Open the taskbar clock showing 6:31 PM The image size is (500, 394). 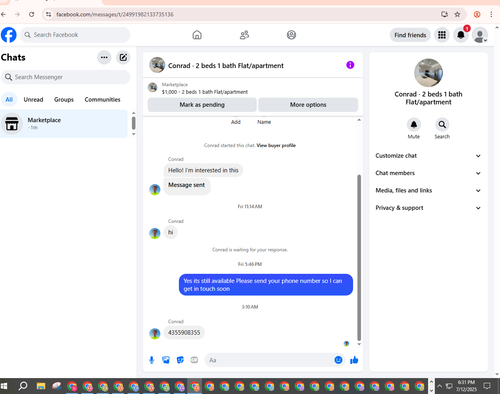coord(466,386)
